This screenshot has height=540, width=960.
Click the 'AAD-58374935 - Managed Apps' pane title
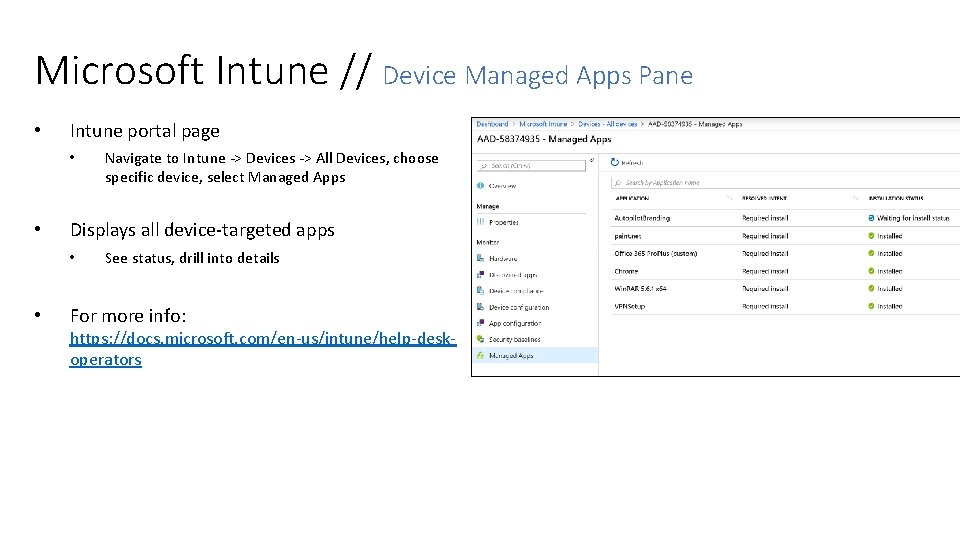[x=544, y=139]
